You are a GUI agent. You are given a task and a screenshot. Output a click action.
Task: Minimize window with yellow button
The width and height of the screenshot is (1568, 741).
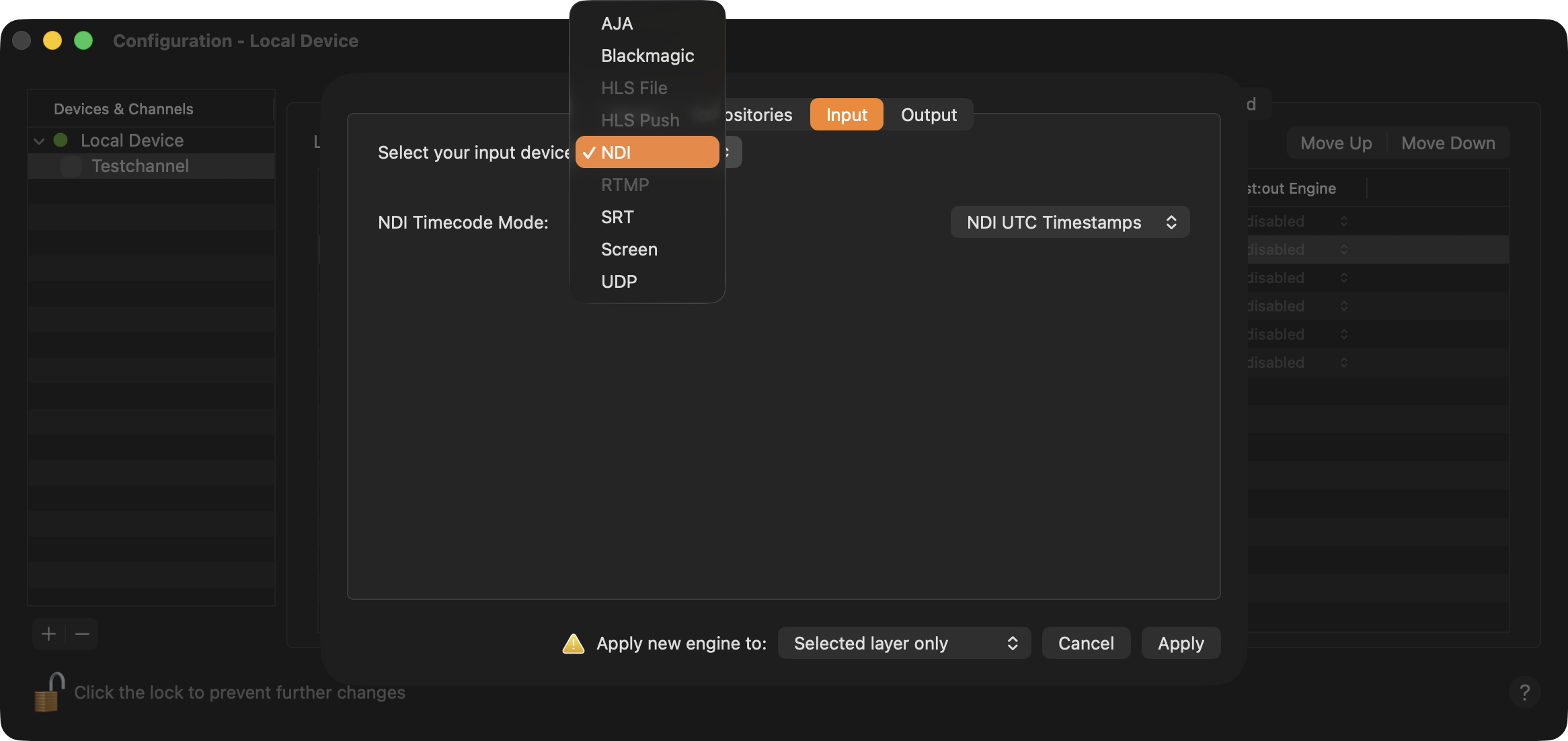pos(52,41)
